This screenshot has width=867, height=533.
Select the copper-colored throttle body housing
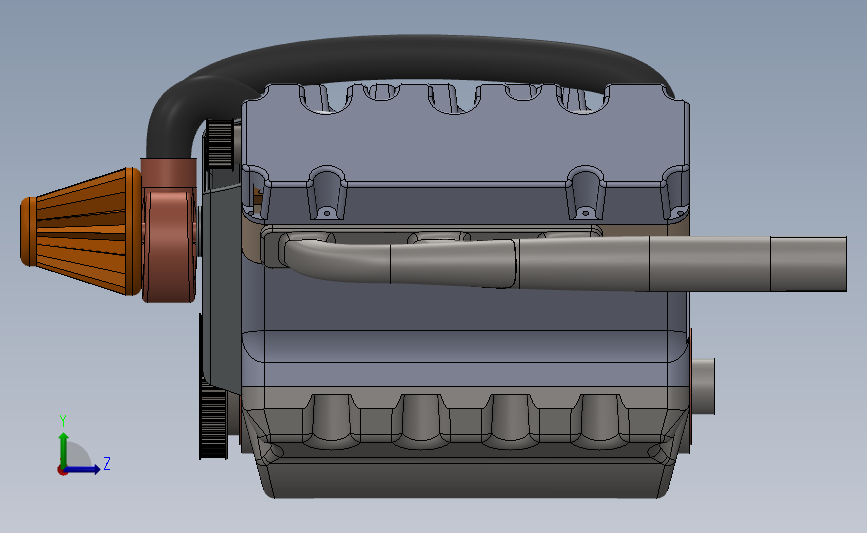[169, 231]
